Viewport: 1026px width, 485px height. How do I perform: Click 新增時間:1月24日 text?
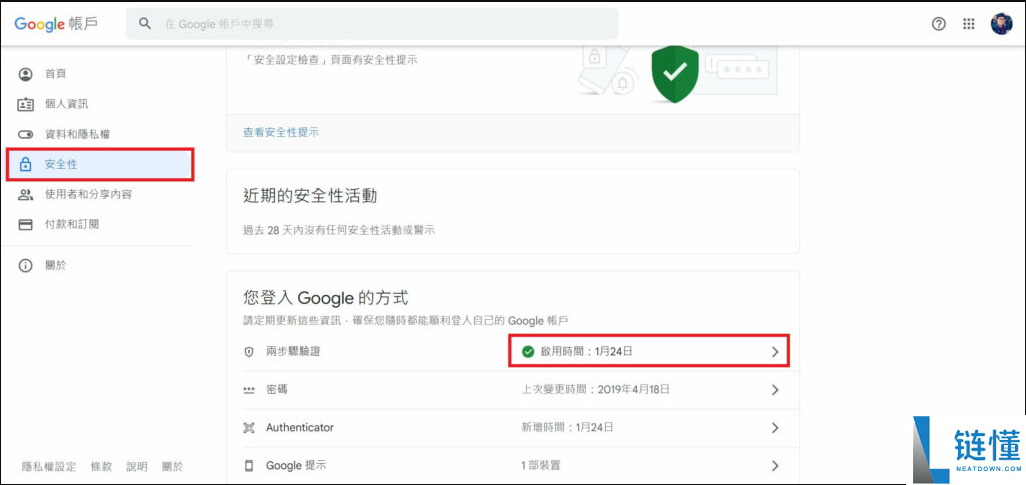click(567, 428)
